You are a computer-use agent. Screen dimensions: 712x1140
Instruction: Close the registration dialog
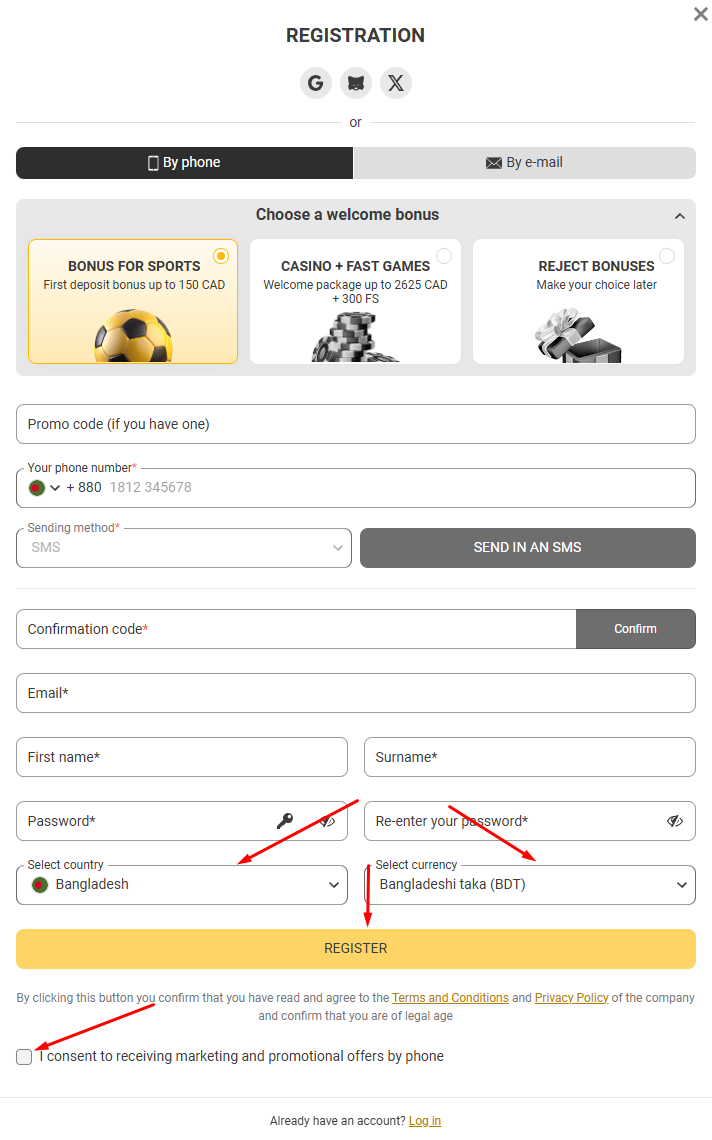pyautogui.click(x=700, y=14)
